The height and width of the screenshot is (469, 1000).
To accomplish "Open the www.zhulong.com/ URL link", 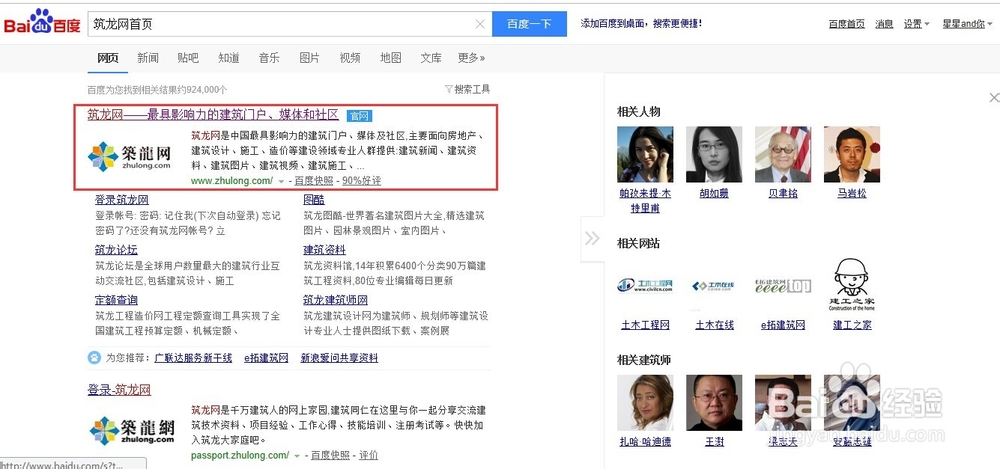I will pos(232,181).
